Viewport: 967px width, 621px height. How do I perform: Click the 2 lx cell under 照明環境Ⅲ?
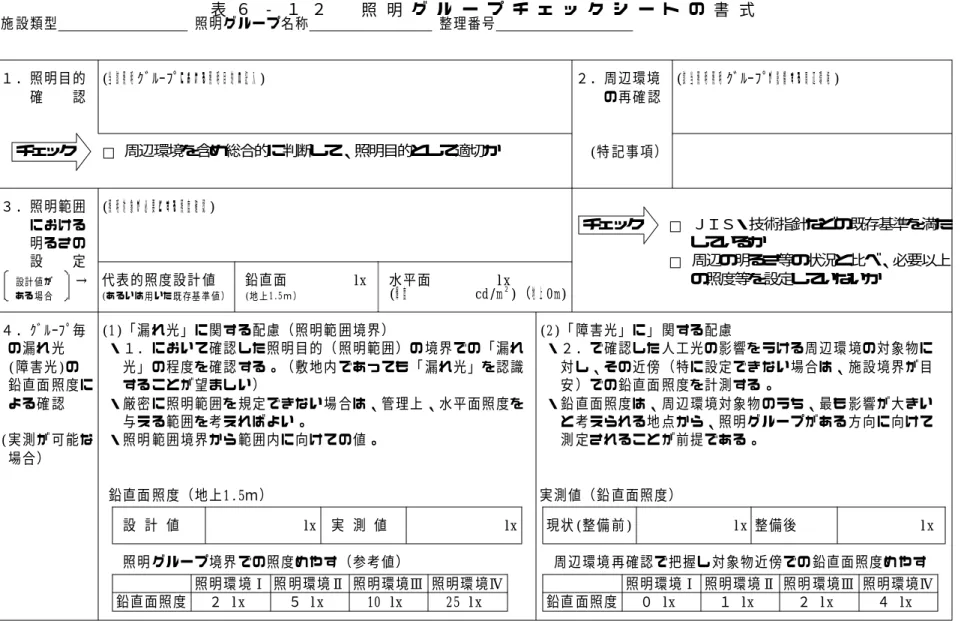pos(818,602)
